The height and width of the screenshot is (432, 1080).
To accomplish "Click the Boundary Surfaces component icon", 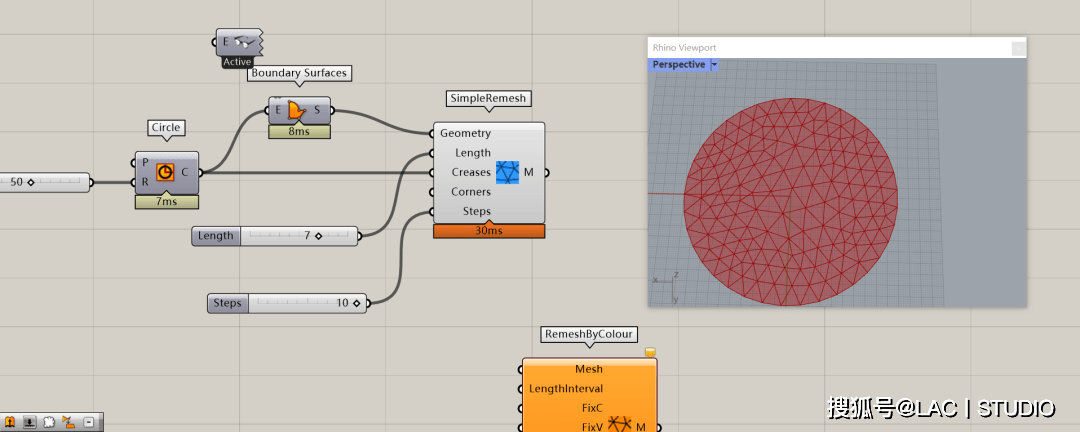I will tap(295, 110).
